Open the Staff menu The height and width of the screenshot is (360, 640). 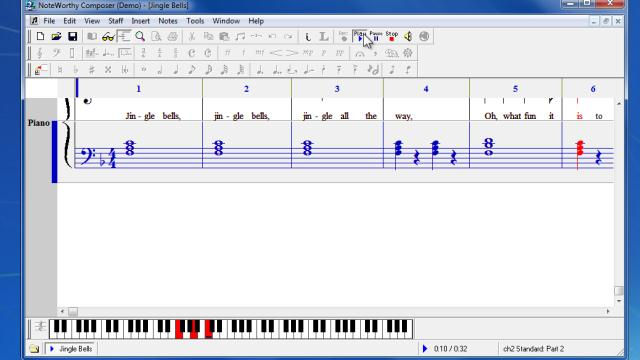116,21
